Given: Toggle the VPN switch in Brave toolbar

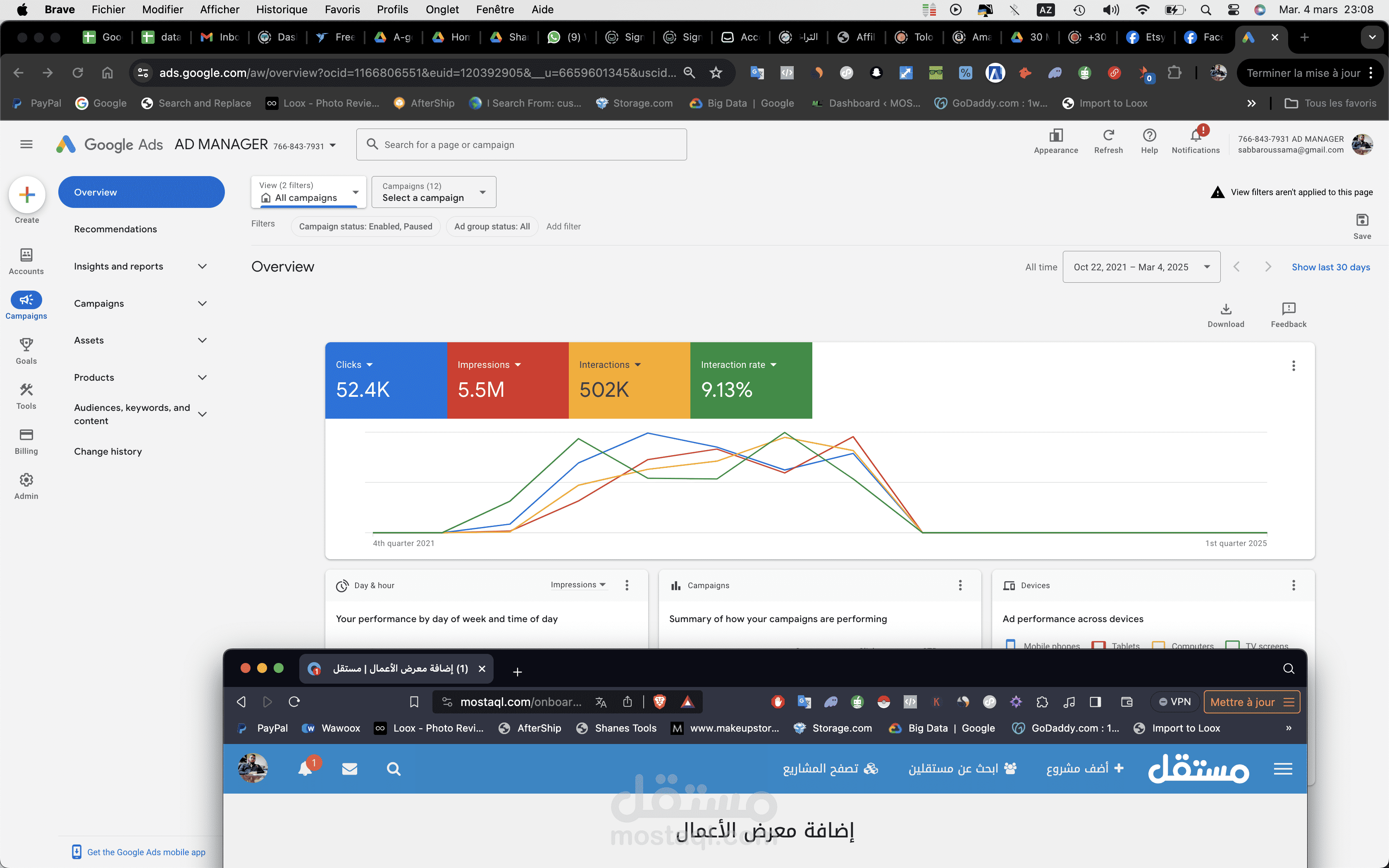Looking at the screenshot, I should coord(1174,701).
